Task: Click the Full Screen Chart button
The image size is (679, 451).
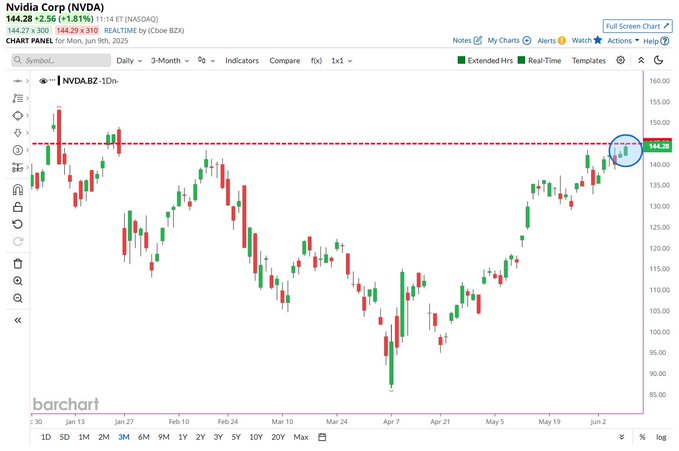Action: click(637, 26)
